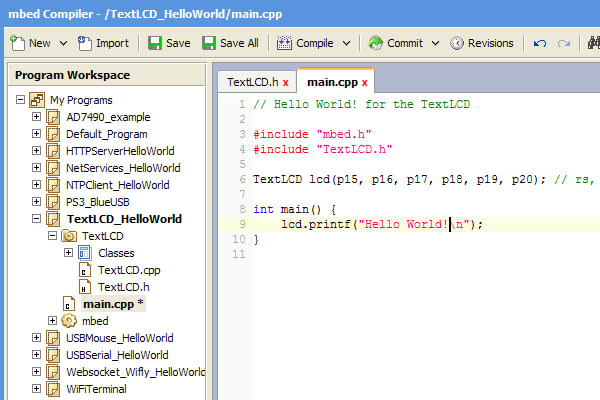
Task: Select the mbed library gear icon
Action: coord(69,321)
